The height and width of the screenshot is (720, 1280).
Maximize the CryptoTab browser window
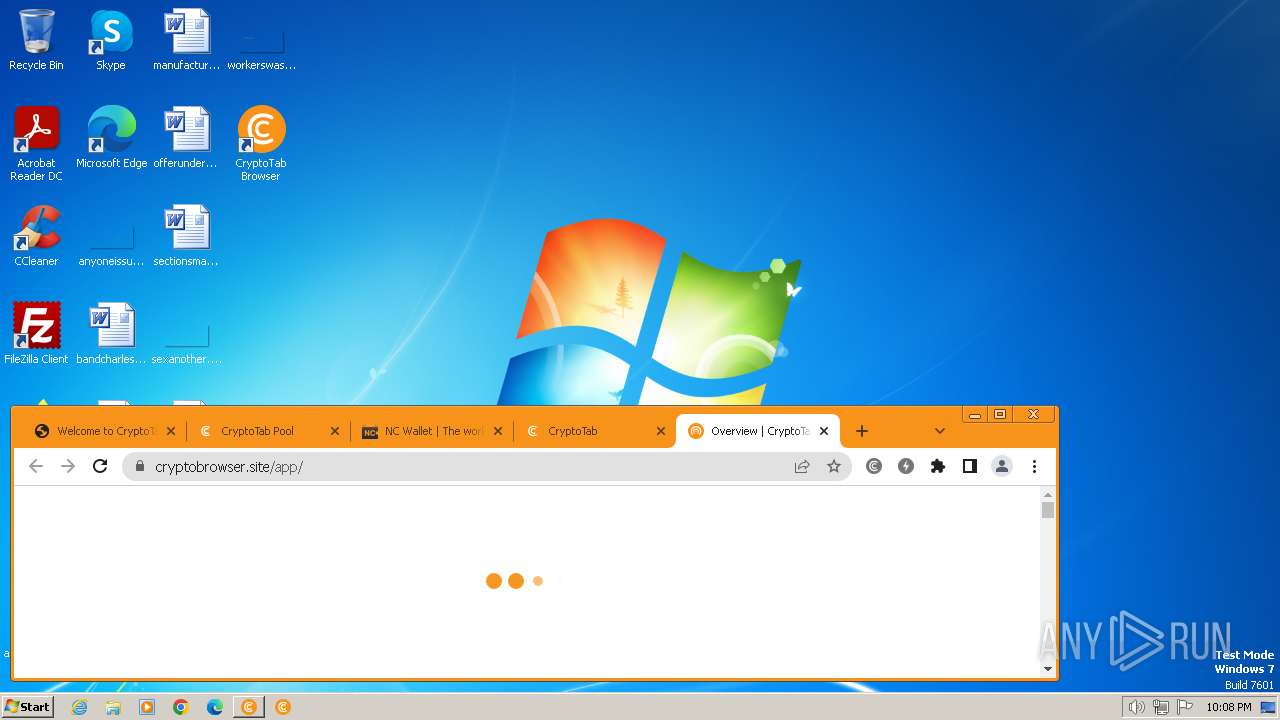[999, 414]
